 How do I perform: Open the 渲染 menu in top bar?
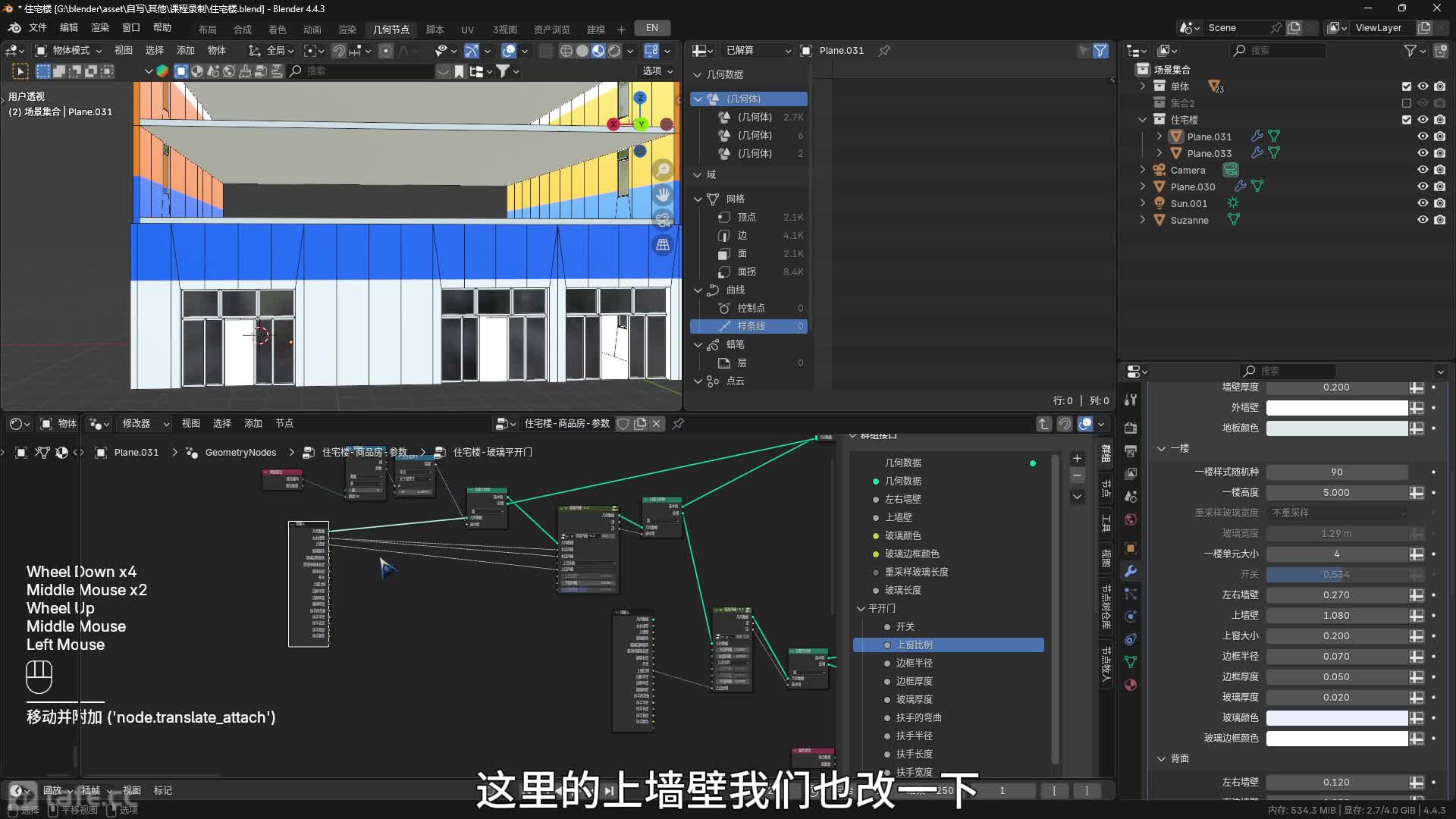pyautogui.click(x=100, y=28)
